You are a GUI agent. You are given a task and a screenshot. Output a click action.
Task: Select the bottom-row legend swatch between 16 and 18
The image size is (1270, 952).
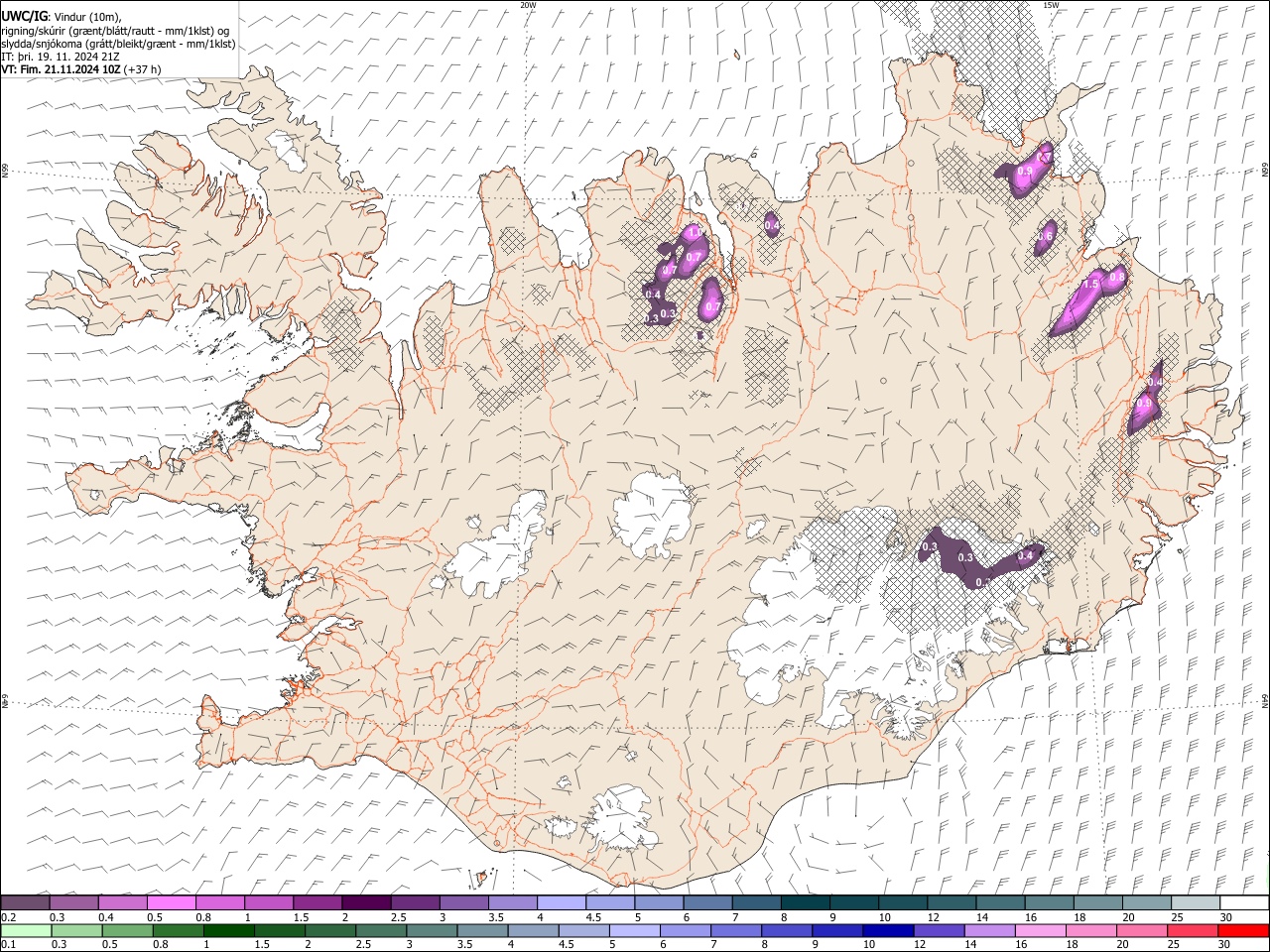[1042, 930]
